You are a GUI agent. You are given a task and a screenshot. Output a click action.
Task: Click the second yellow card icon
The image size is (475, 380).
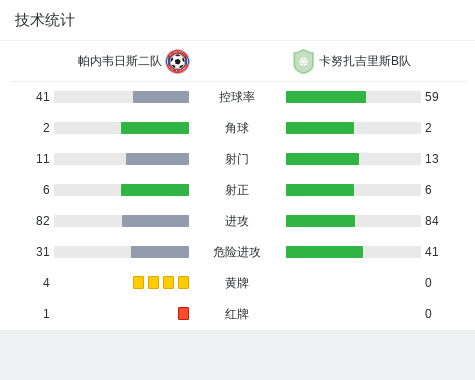(153, 282)
